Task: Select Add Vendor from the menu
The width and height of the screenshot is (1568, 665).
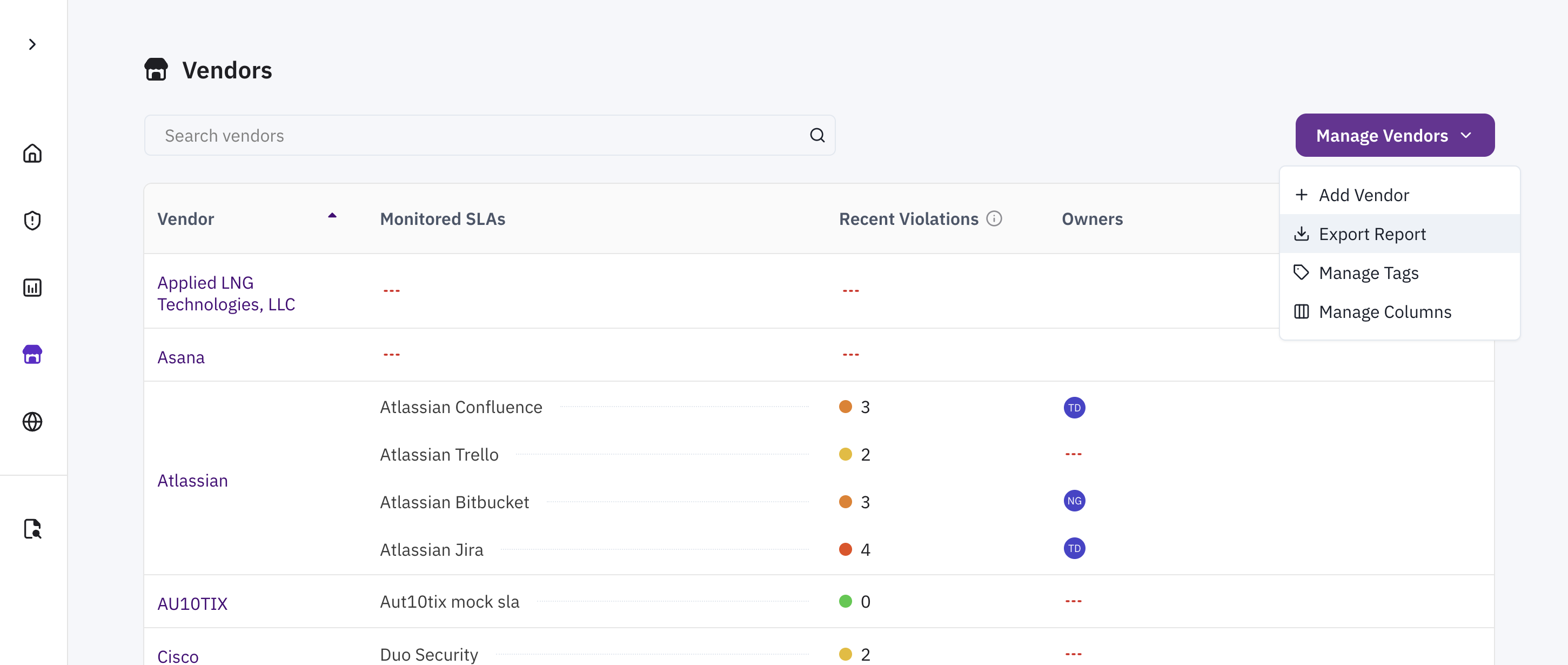Action: tap(1363, 195)
